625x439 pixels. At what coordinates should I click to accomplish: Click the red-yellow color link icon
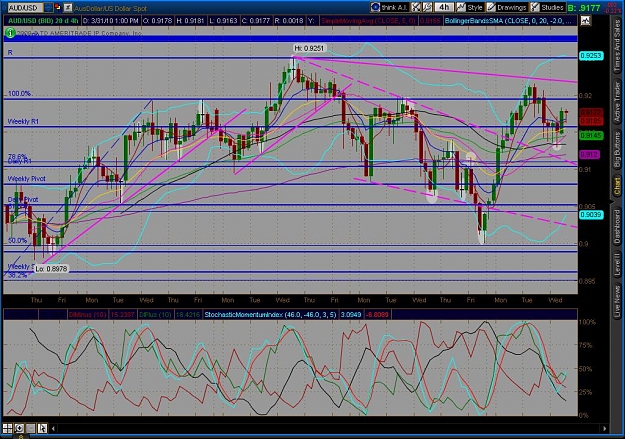click(x=58, y=8)
